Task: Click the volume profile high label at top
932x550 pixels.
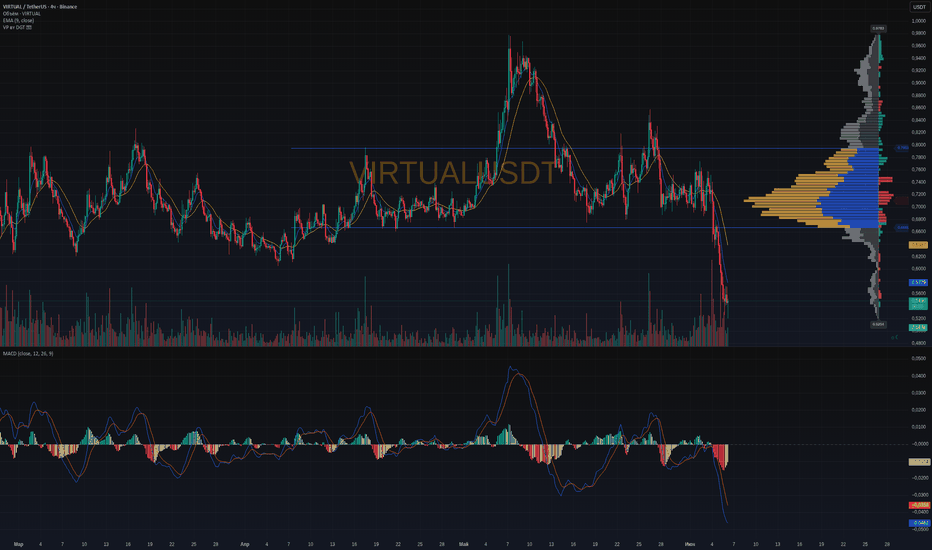Action: click(878, 29)
